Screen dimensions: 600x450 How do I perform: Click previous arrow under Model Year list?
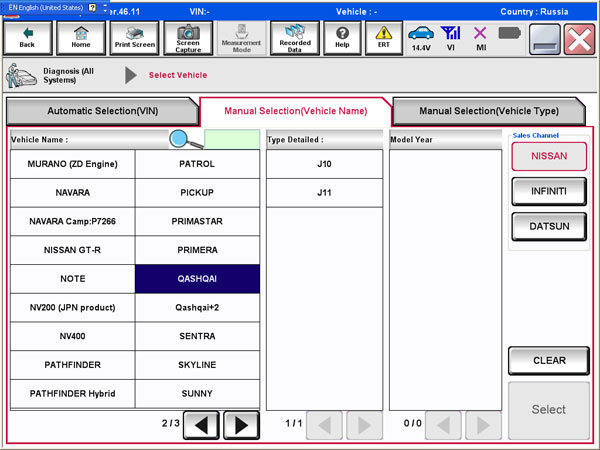(443, 425)
